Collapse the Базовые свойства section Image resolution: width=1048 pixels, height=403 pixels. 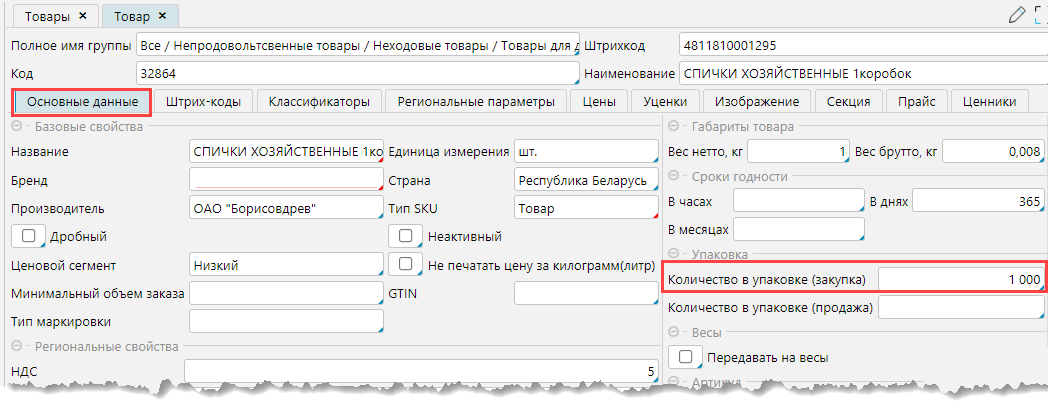point(18,126)
